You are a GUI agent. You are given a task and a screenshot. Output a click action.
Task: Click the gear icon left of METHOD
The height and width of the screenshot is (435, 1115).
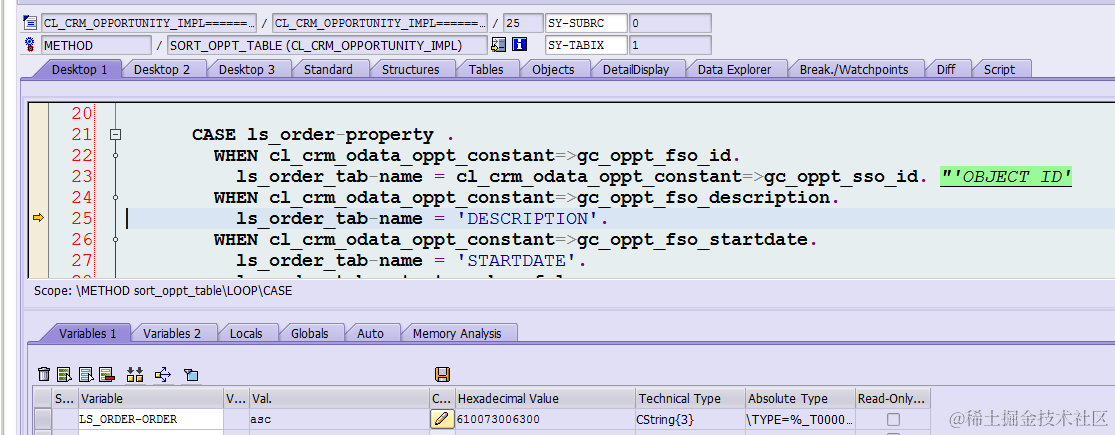pos(30,45)
